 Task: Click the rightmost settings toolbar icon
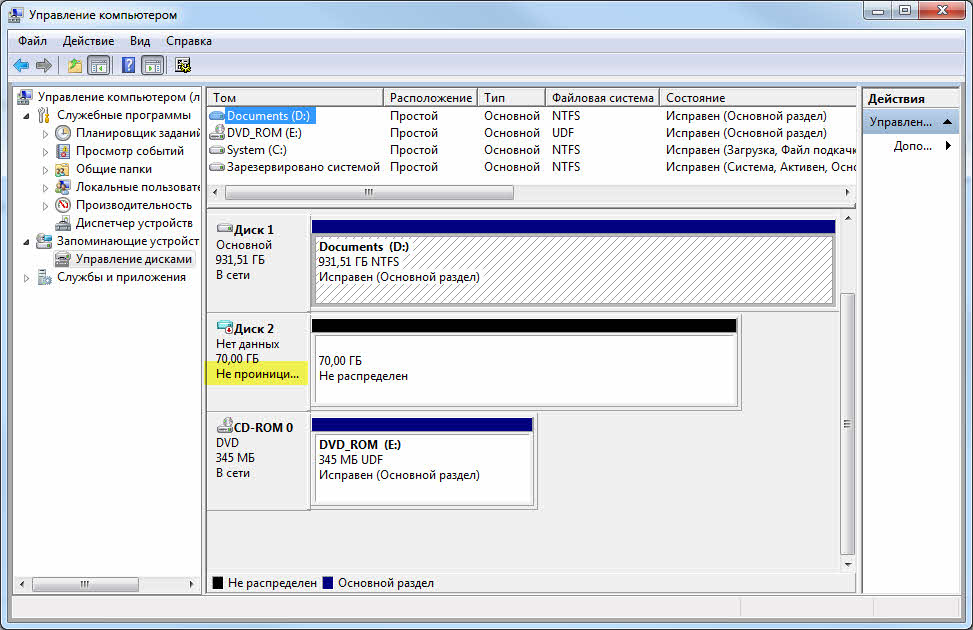point(182,65)
